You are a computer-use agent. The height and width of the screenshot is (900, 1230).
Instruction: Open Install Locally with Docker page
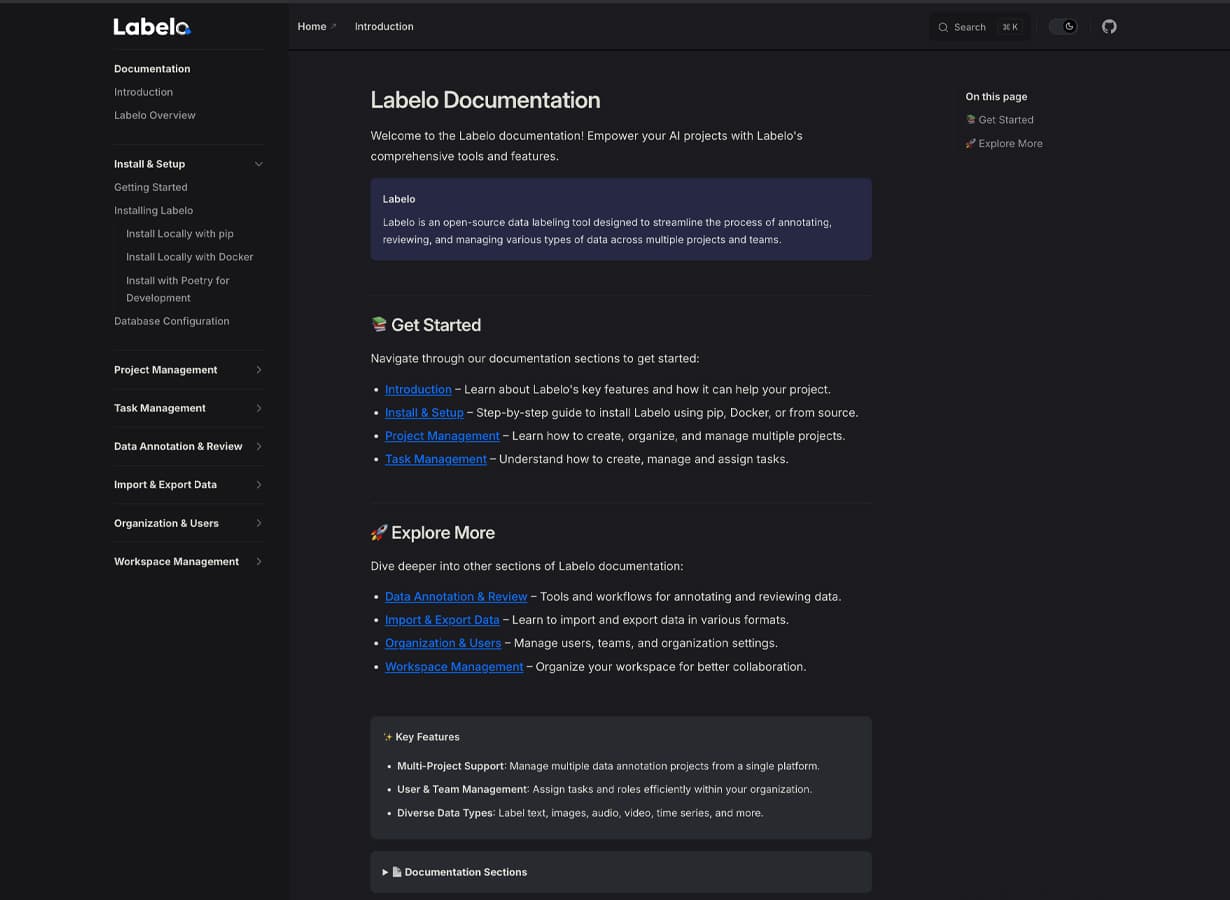tap(190, 257)
